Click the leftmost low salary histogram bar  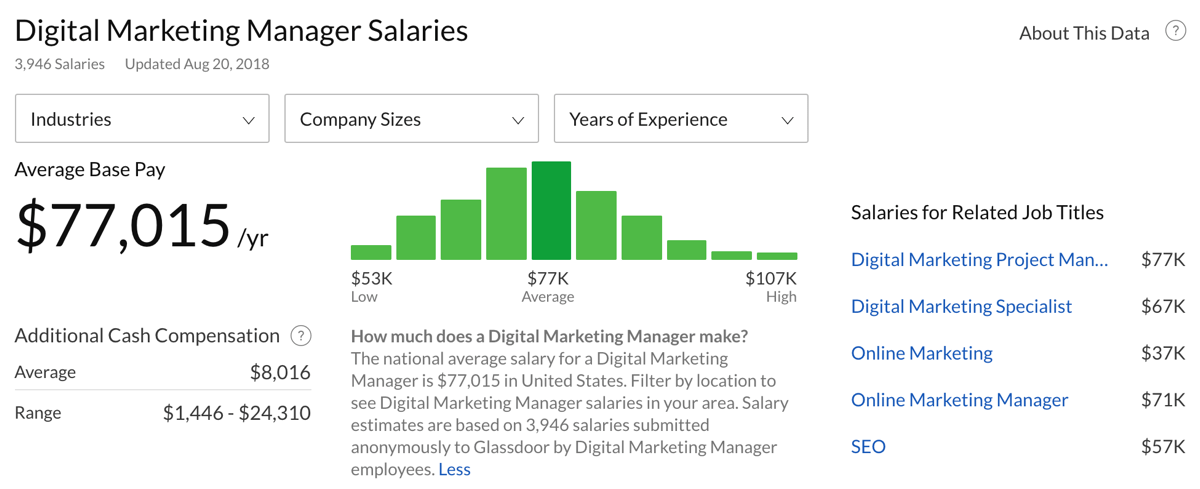[371, 252]
